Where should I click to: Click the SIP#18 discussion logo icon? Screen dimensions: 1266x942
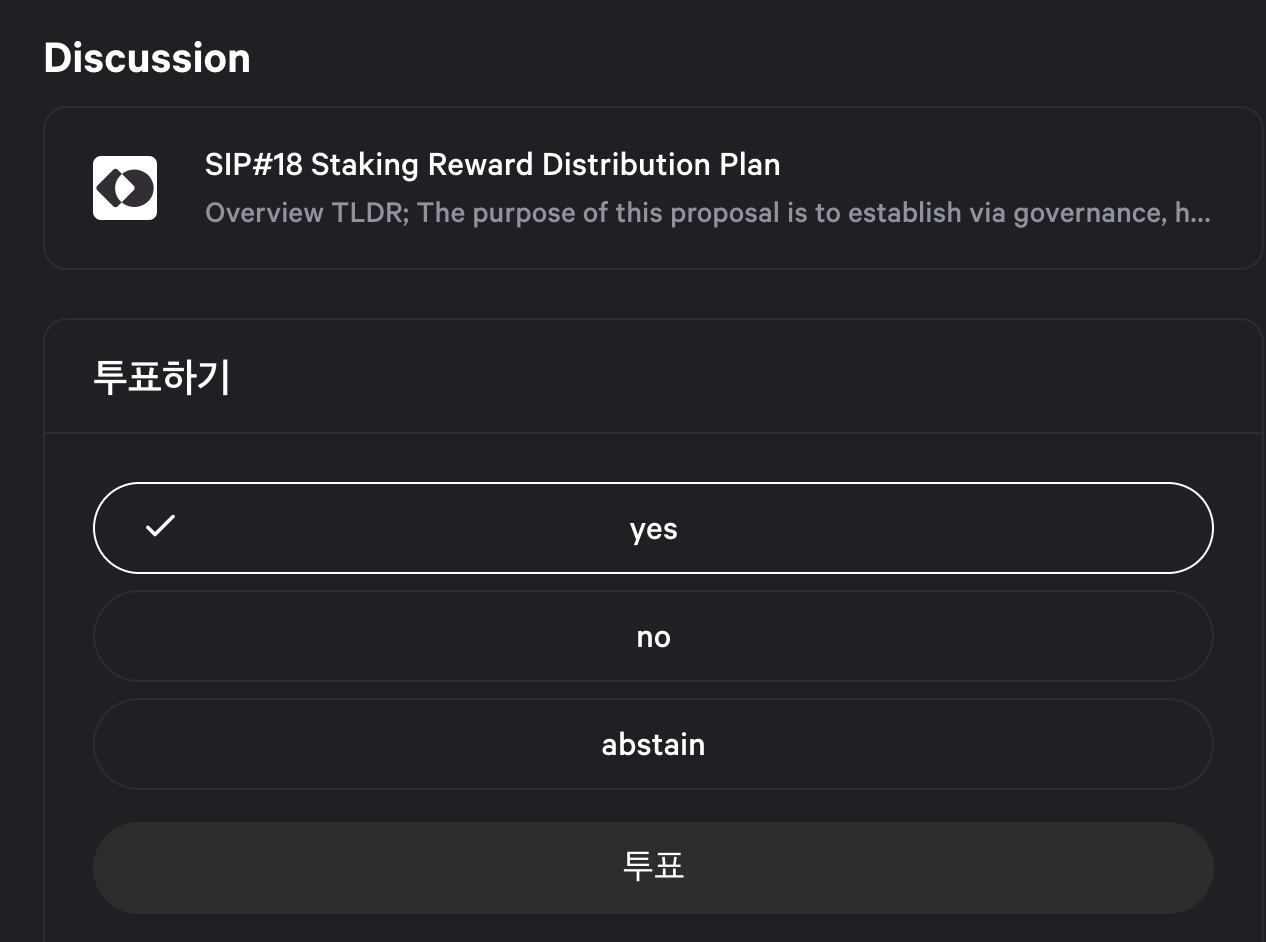(125, 188)
